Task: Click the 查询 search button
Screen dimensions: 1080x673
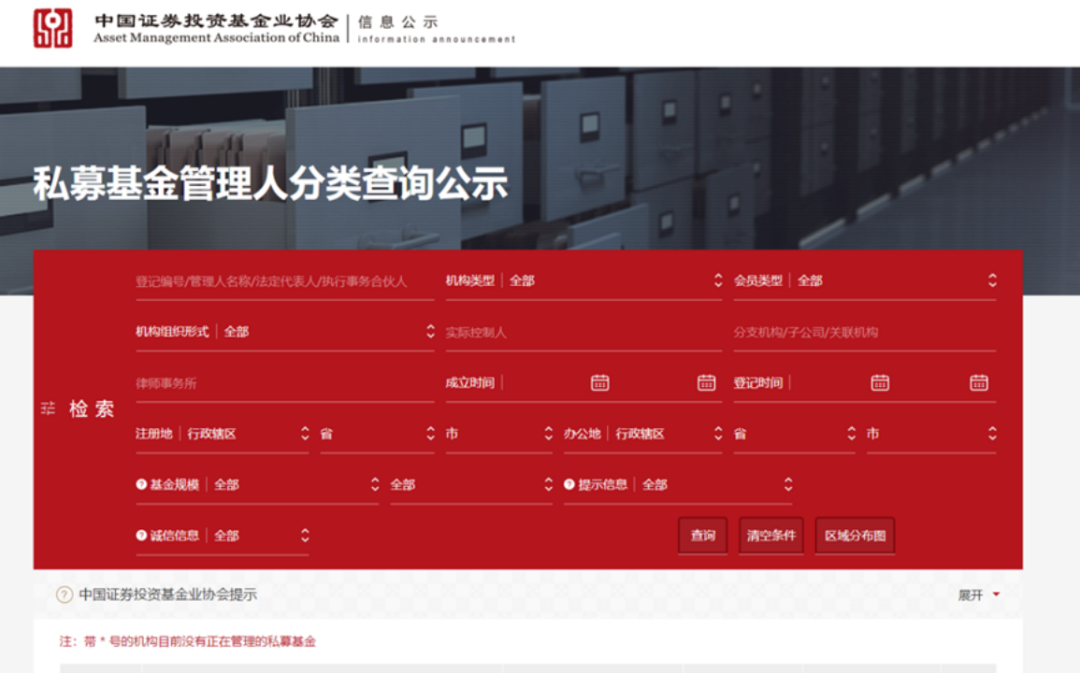Action: (703, 535)
